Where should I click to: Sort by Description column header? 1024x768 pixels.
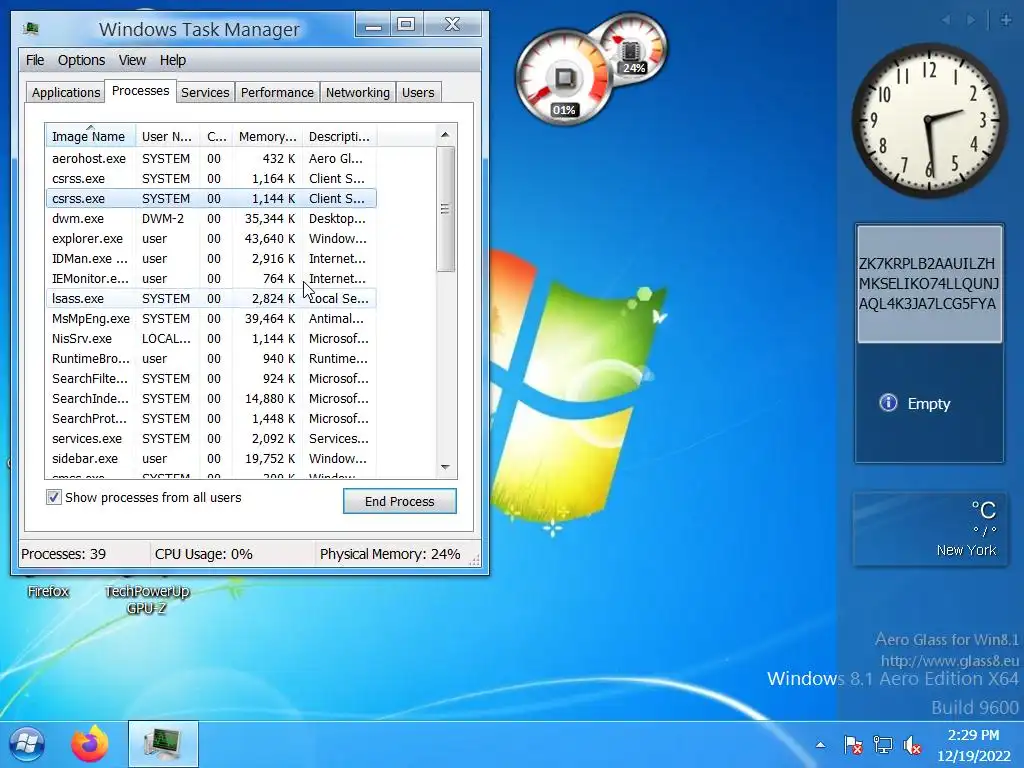[339, 136]
